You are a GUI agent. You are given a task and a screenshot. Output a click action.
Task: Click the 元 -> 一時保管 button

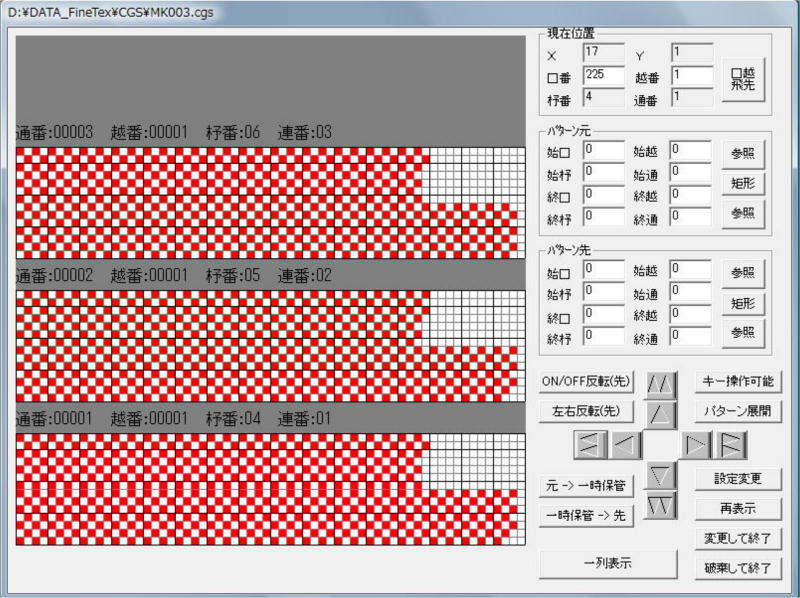click(x=586, y=486)
